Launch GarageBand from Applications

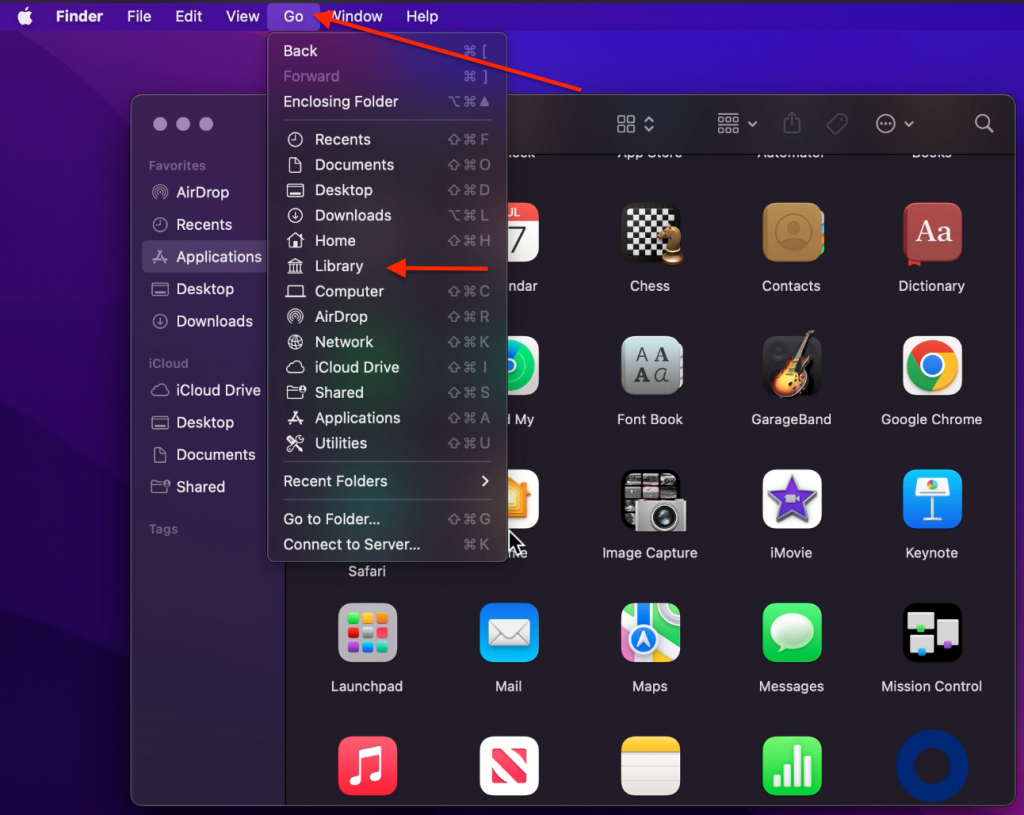click(x=792, y=364)
